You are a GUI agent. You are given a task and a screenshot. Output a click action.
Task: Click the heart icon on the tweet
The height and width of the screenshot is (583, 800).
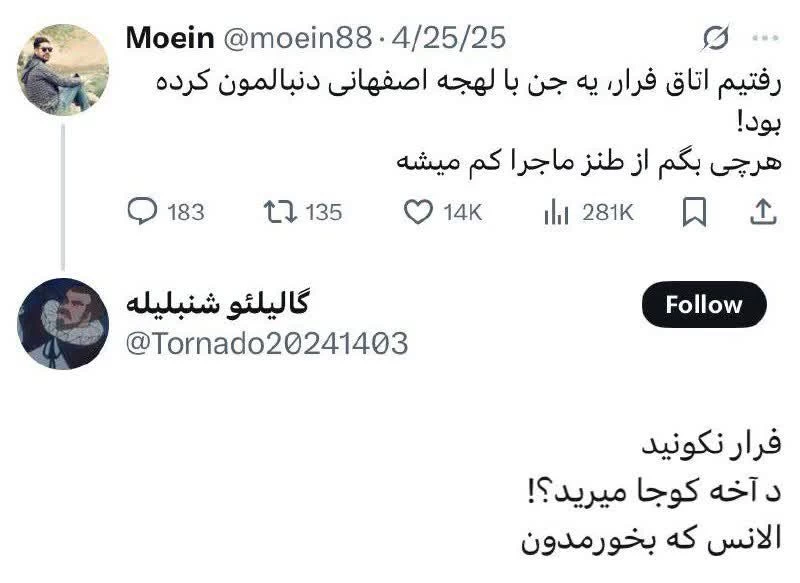coord(417,211)
